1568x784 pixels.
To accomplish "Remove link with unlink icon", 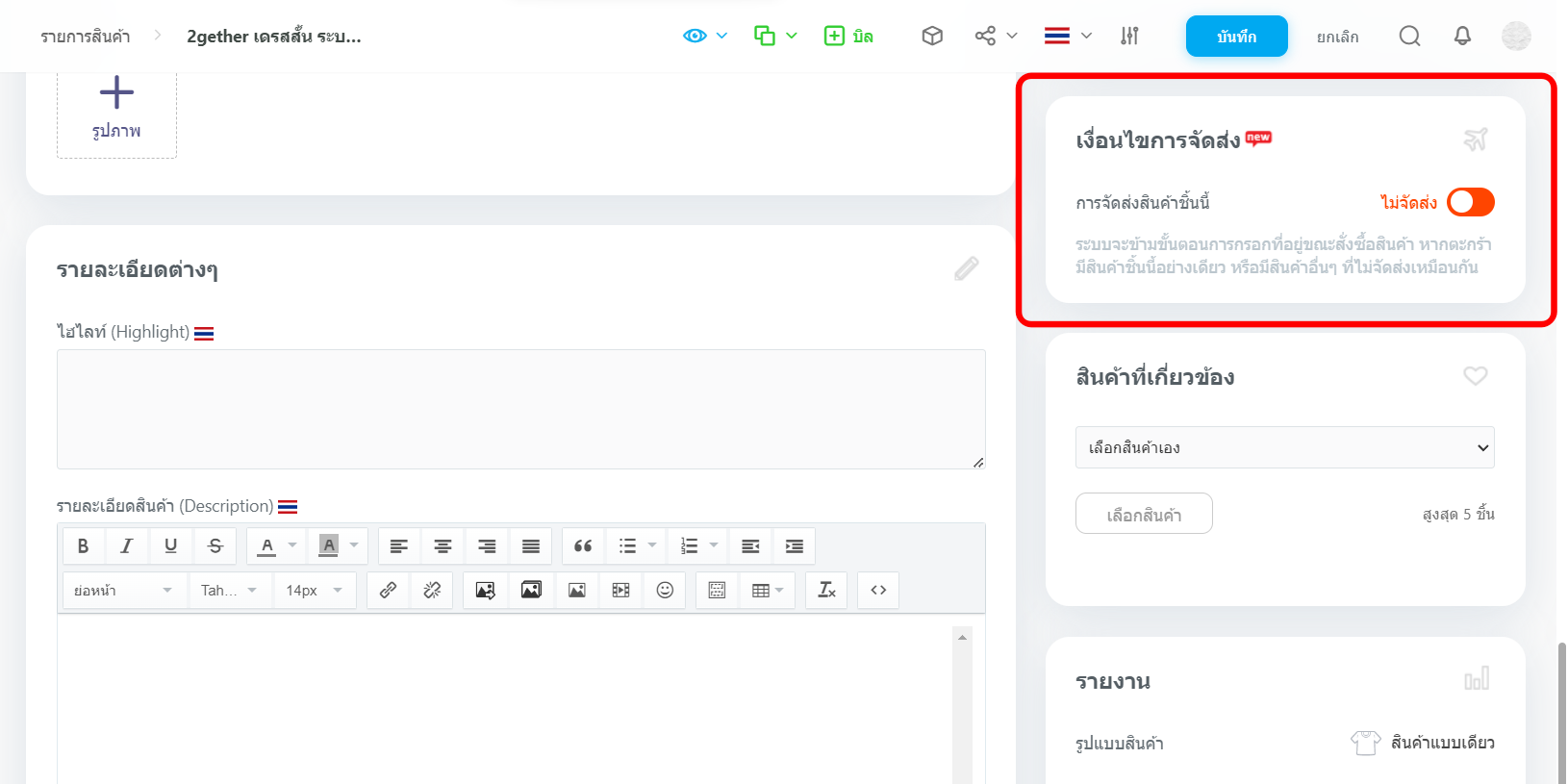I will pos(432,590).
